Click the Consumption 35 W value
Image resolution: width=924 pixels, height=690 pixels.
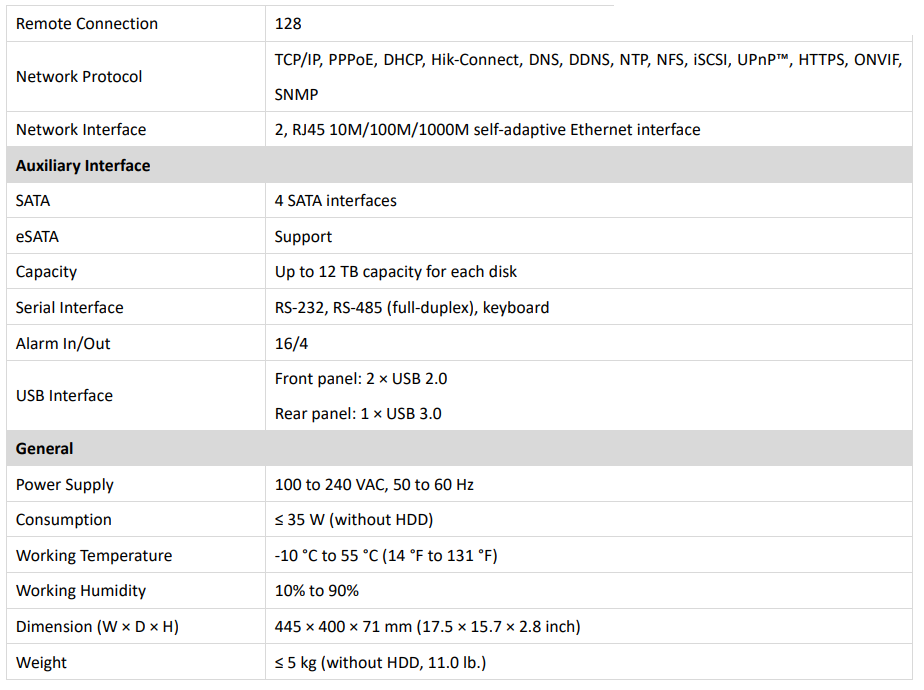point(353,519)
